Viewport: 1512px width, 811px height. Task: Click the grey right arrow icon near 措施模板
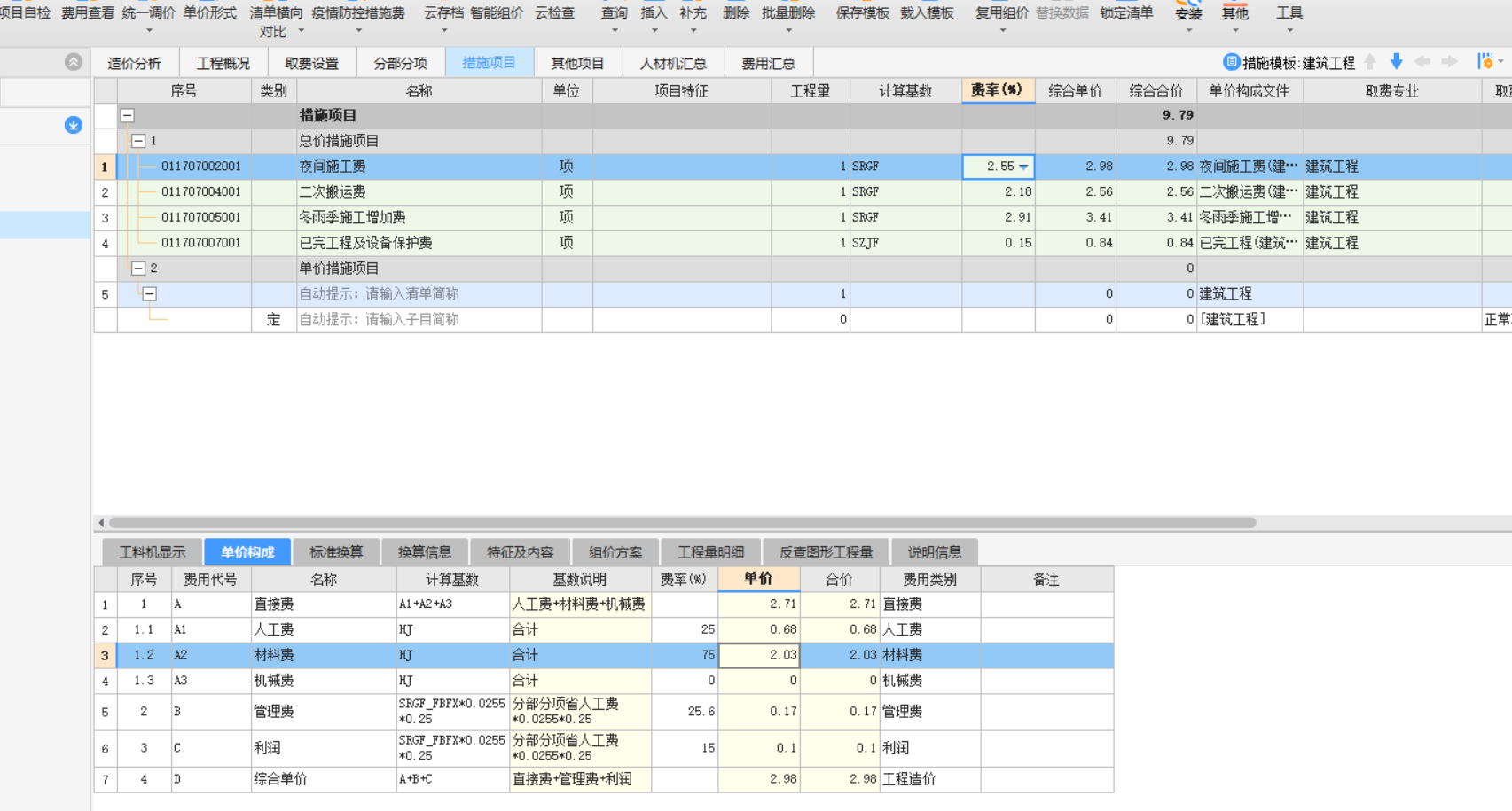click(x=1449, y=62)
